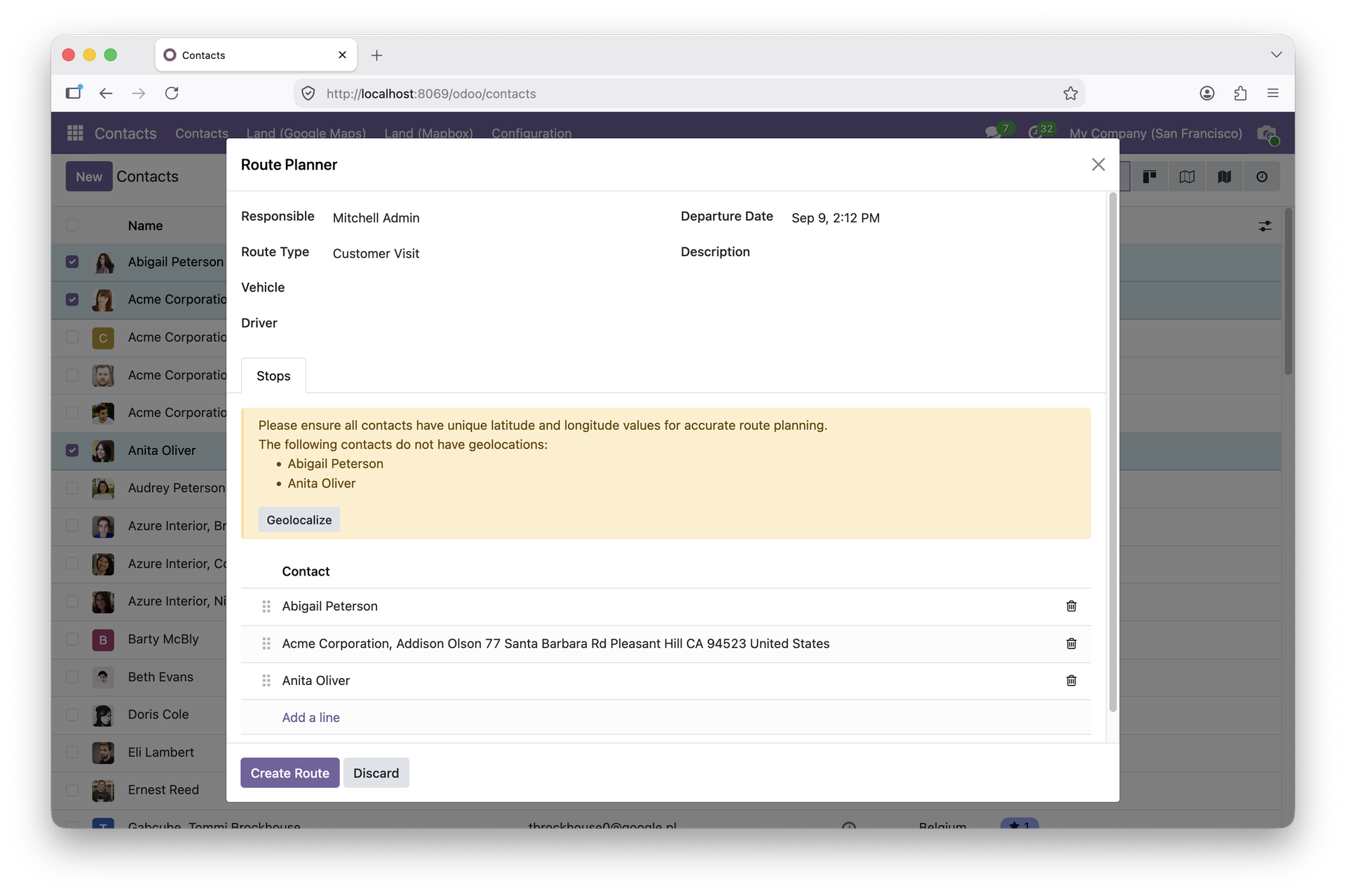Click the Description input field
The width and height of the screenshot is (1346, 896).
(939, 253)
